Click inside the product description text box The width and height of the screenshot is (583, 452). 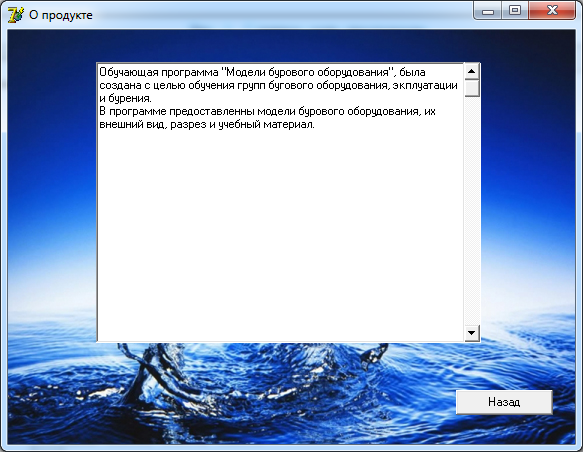coord(280,202)
